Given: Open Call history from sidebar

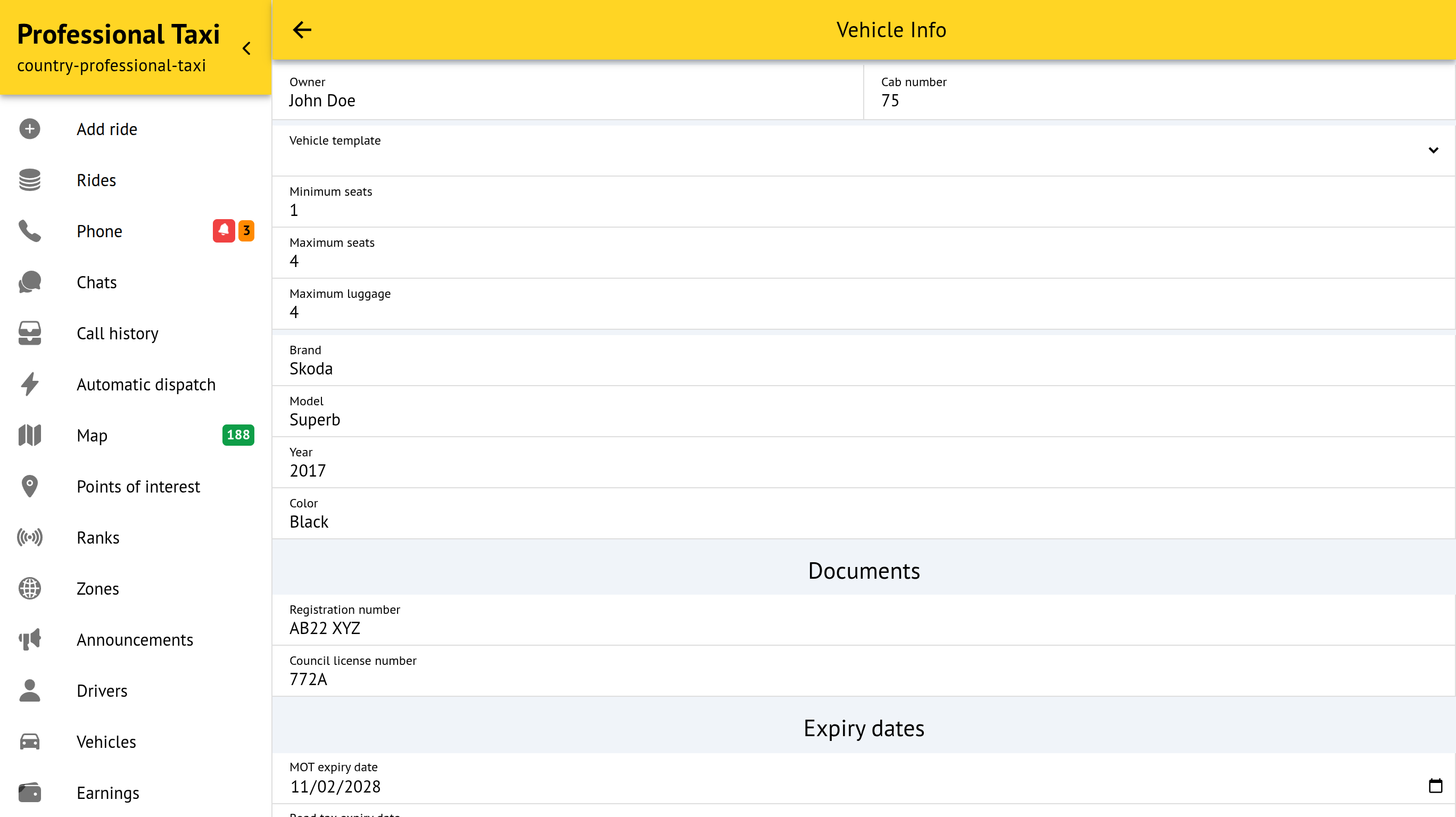Looking at the screenshot, I should pos(118,334).
